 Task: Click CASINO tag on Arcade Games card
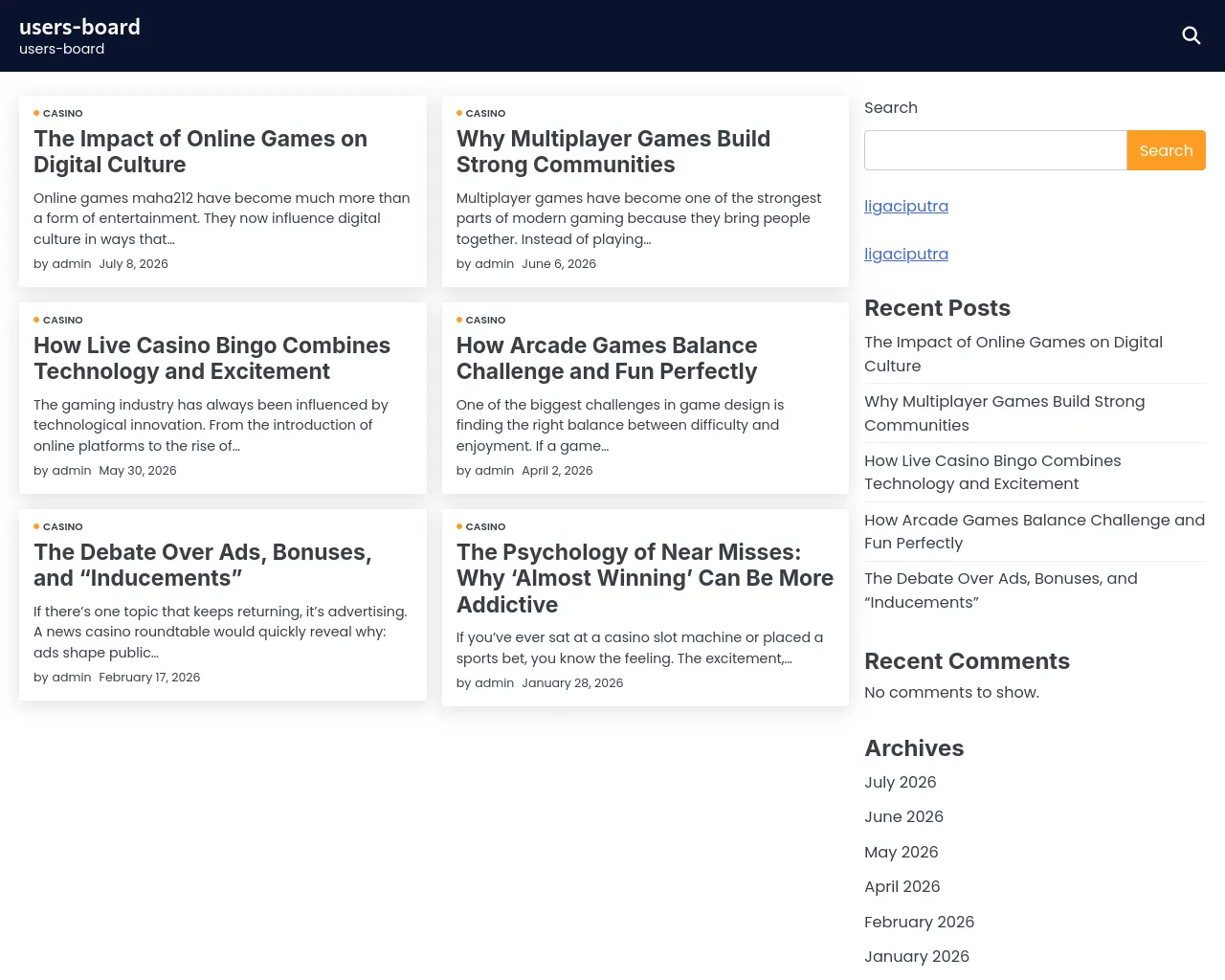tap(485, 320)
